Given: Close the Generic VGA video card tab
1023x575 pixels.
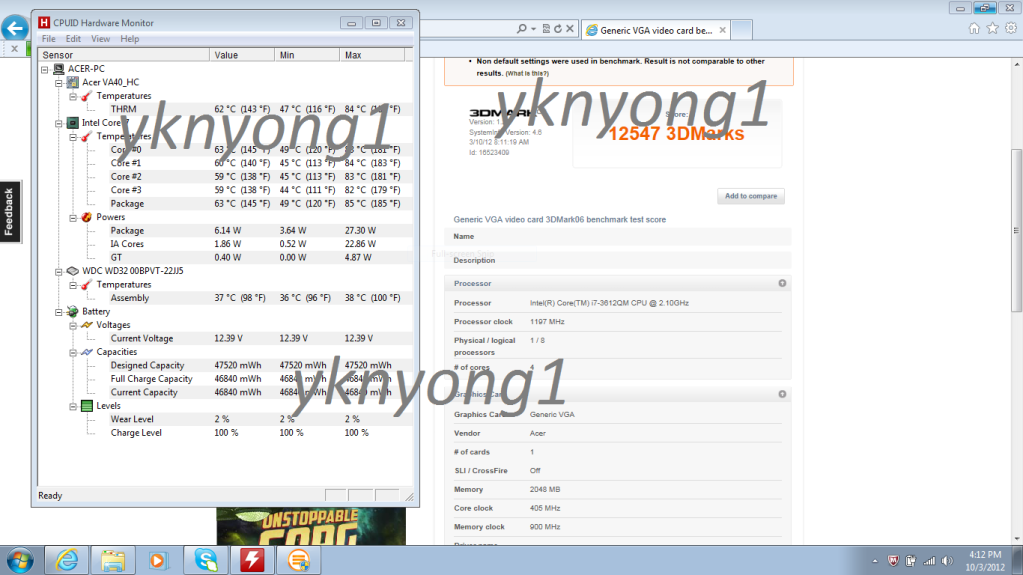Looking at the screenshot, I should (x=722, y=30).
